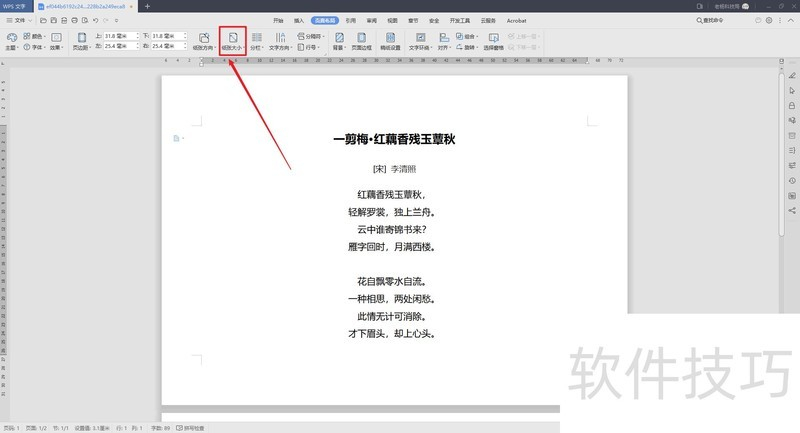Open the 对齐 align menu
This screenshot has width=800, height=433.
pos(444,41)
